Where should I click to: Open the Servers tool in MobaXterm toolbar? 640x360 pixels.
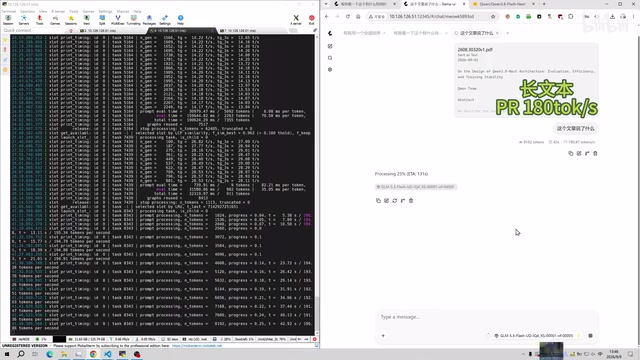point(24,20)
